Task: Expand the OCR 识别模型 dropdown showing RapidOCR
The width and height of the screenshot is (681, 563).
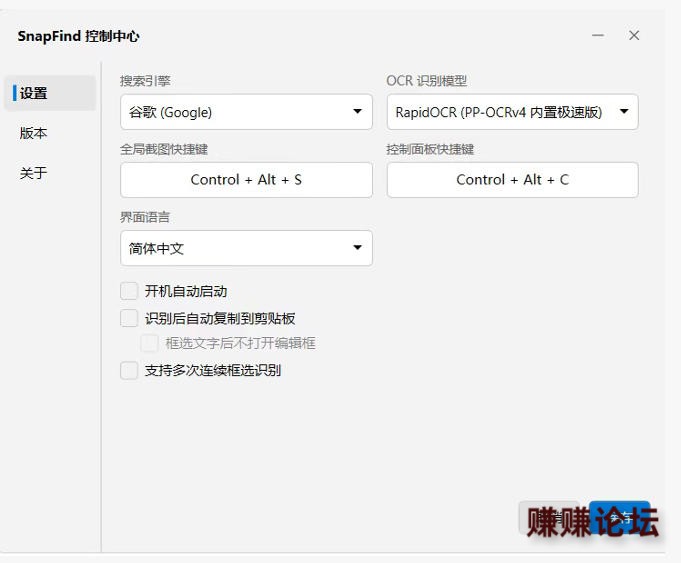Action: 512,112
